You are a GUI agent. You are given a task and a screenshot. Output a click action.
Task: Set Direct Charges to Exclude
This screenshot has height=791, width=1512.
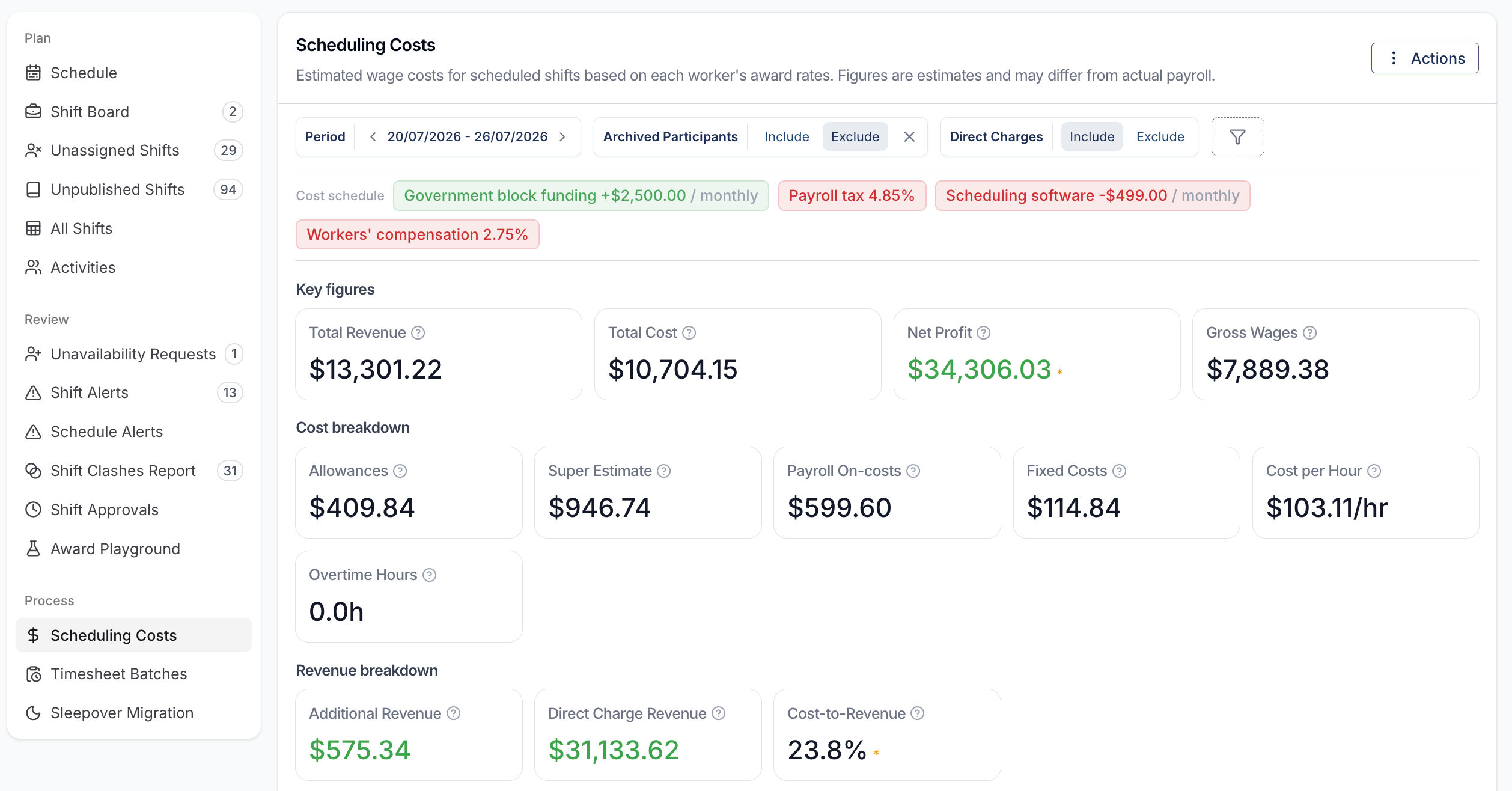pyautogui.click(x=1160, y=137)
